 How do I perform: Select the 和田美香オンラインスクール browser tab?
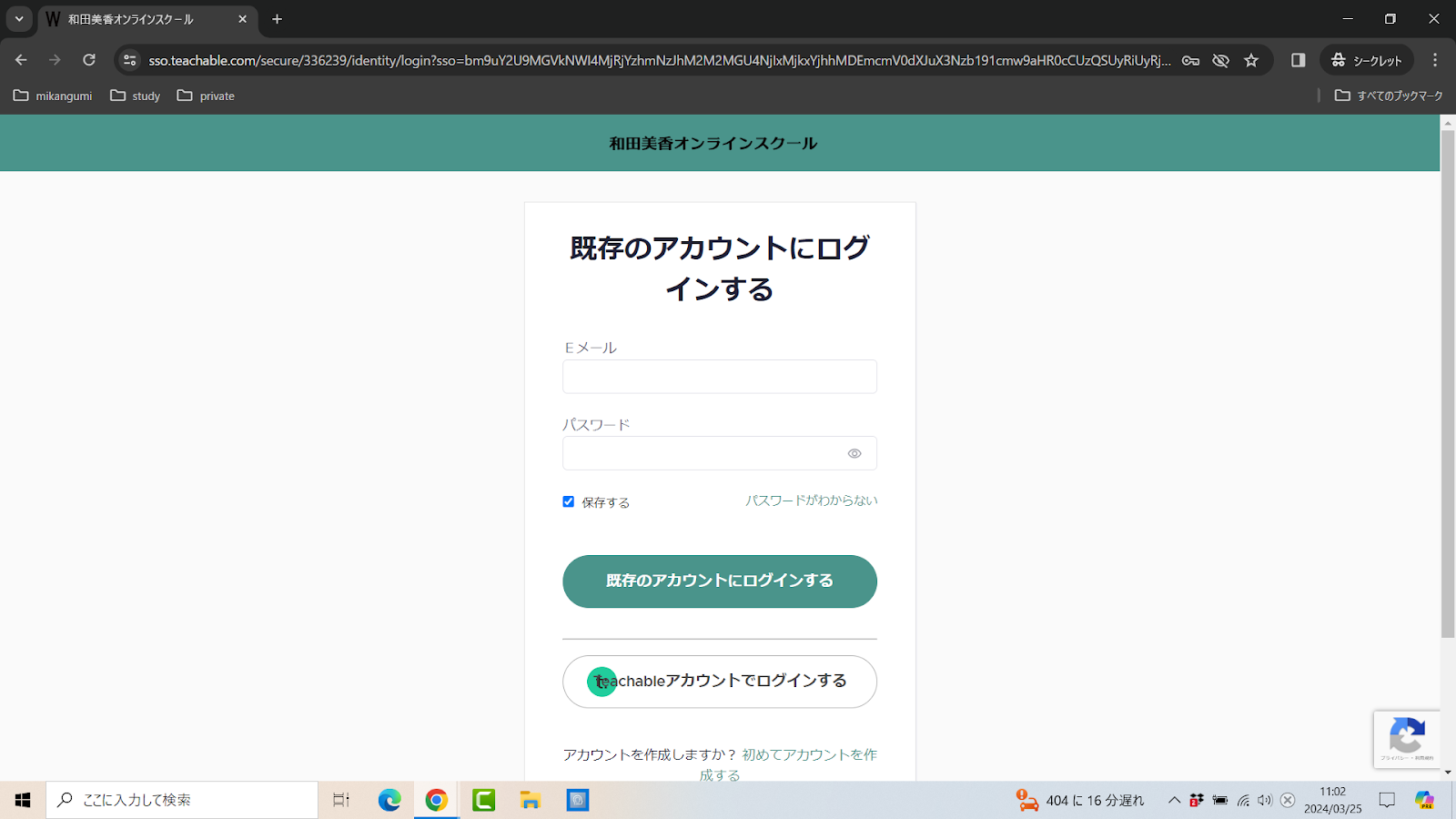pyautogui.click(x=146, y=18)
